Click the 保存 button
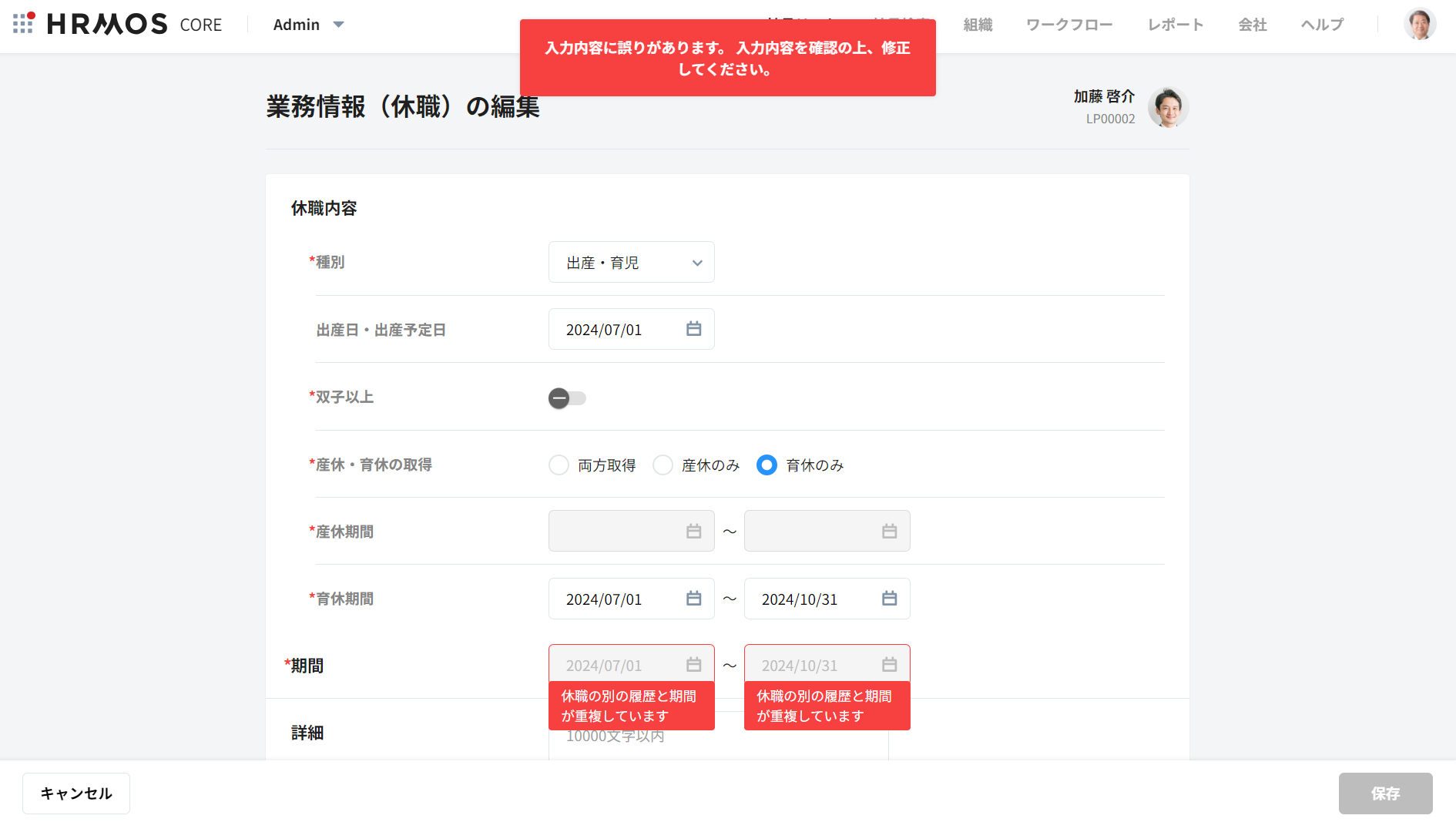Screen dimensions: 1456x822 click(1384, 793)
